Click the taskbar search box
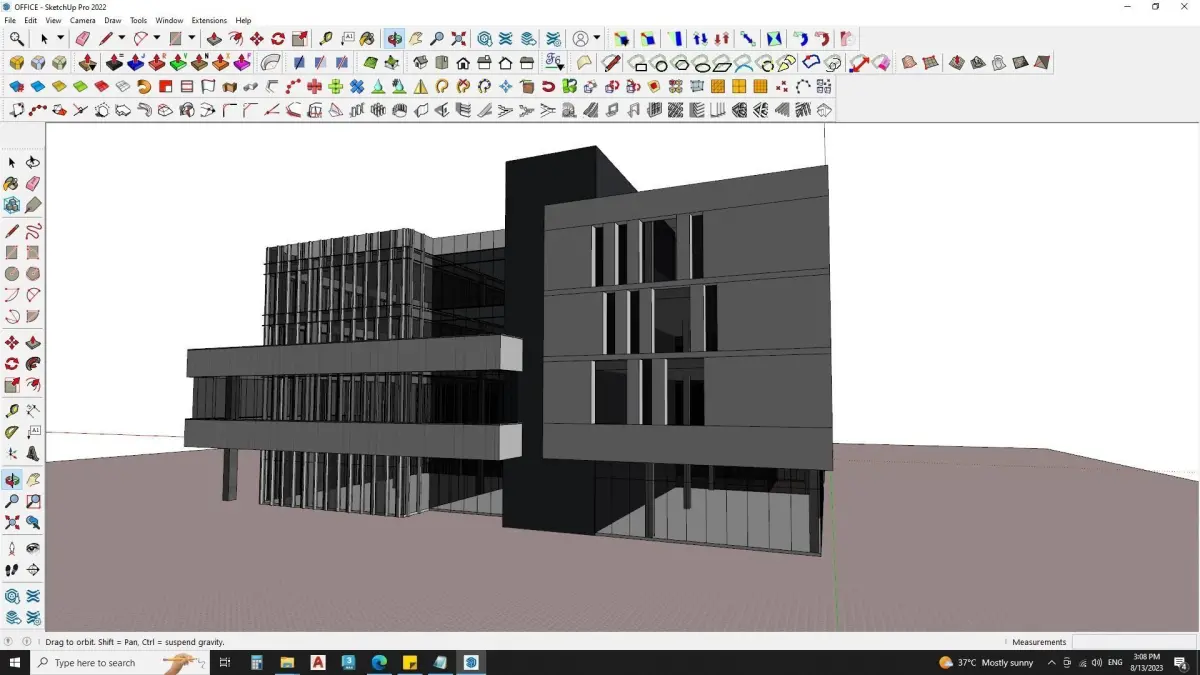 pos(120,662)
